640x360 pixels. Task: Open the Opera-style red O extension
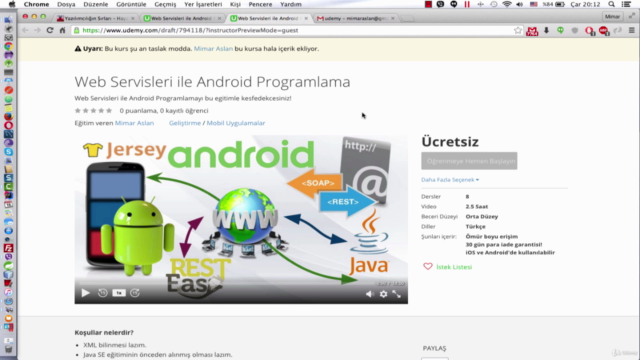pos(589,31)
